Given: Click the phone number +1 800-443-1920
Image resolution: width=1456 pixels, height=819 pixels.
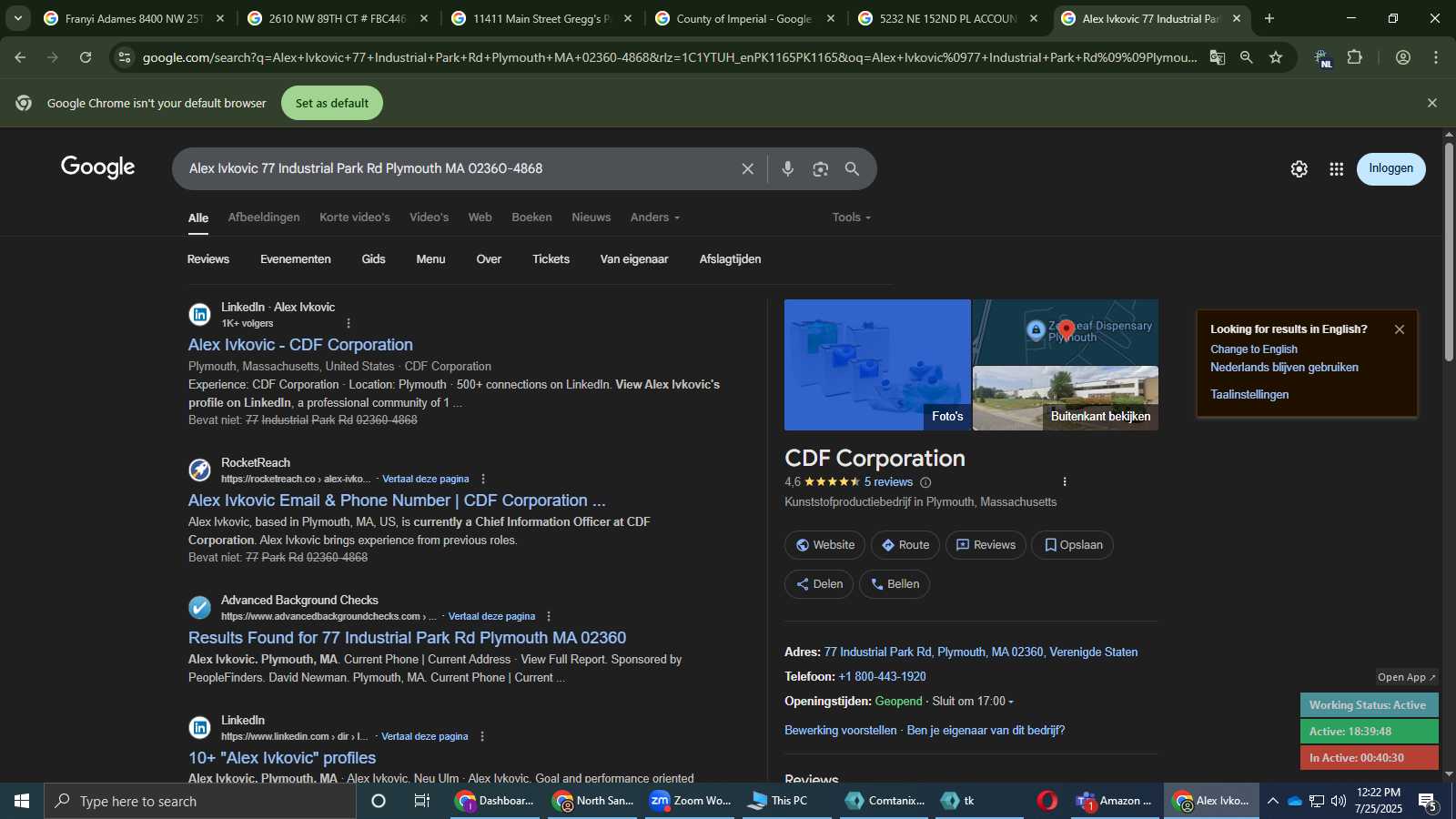Looking at the screenshot, I should point(882,677).
